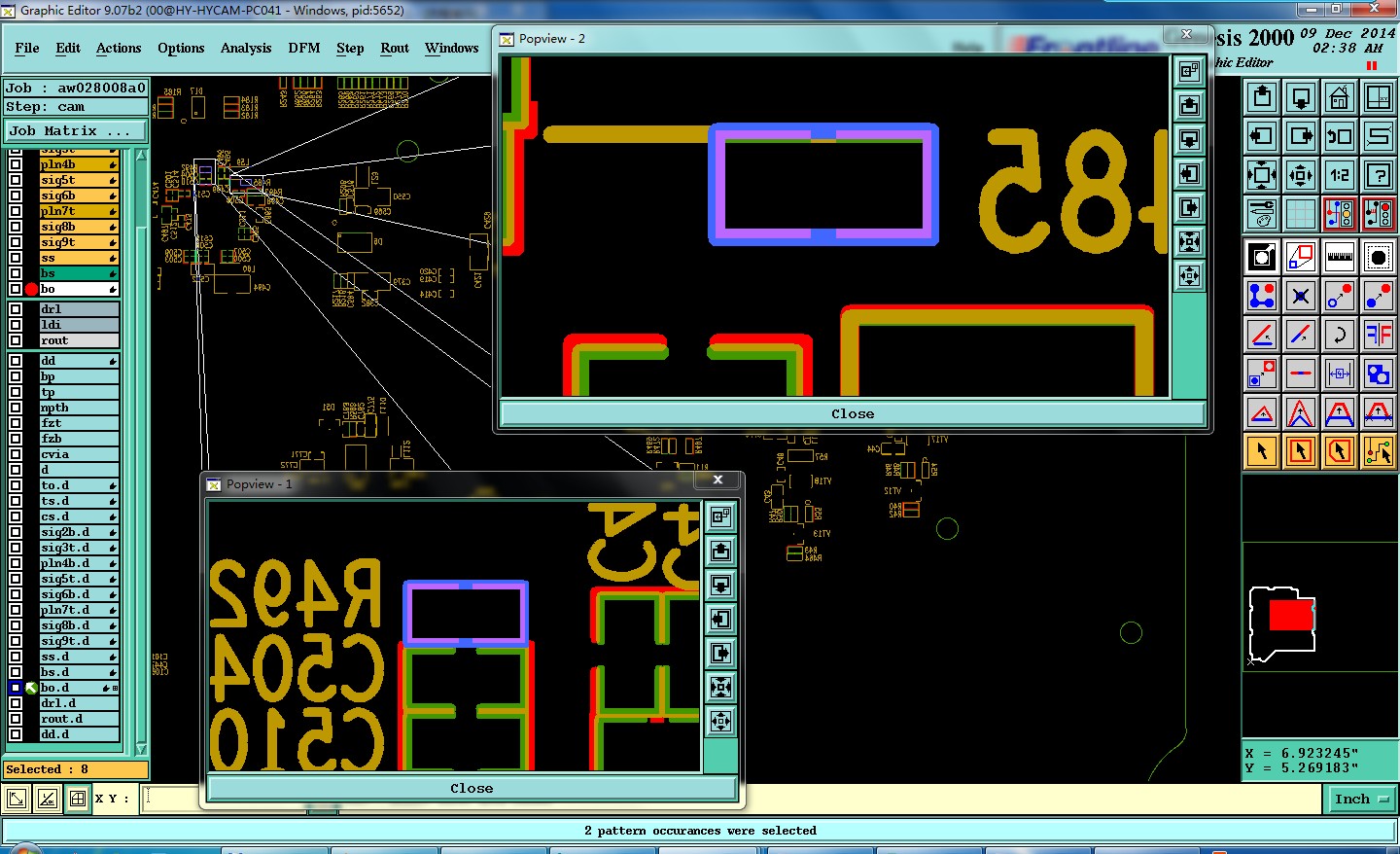Image resolution: width=1400 pixels, height=854 pixels.
Task: Select the polygon selection arrow tool
Action: [x=1340, y=451]
